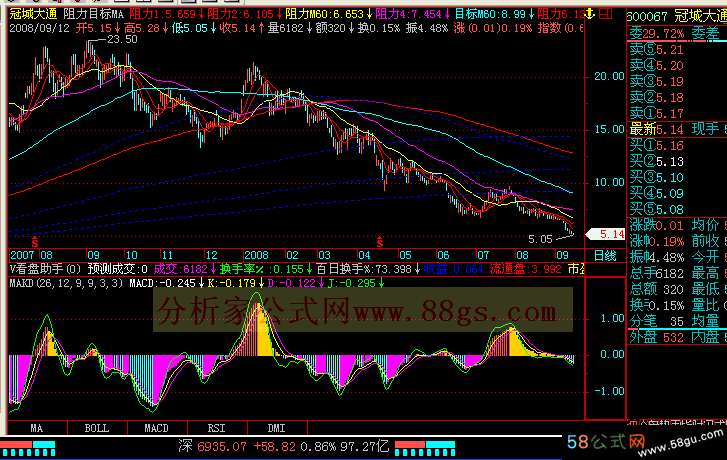Viewport: 727px width, 460px height.
Task: Click the 分笔 35 tick count
Action: (656, 321)
